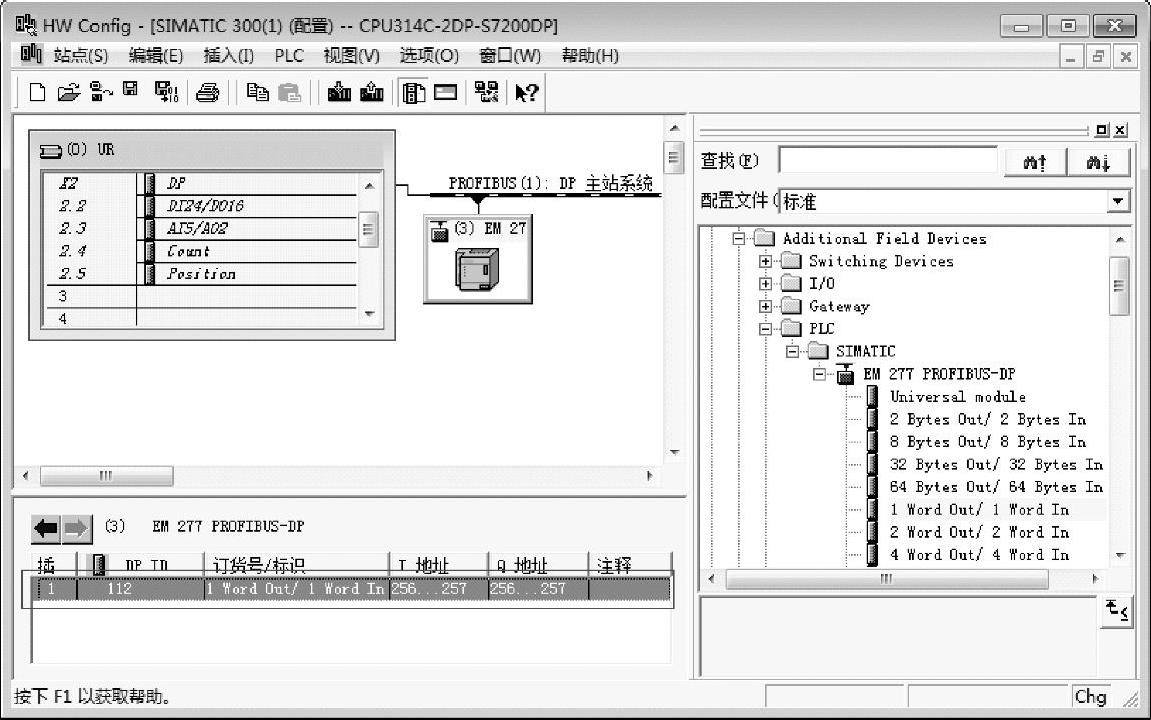The width and height of the screenshot is (1151, 720).
Task: Select 4 Word Out/ 4 Word In
Action: click(979, 555)
